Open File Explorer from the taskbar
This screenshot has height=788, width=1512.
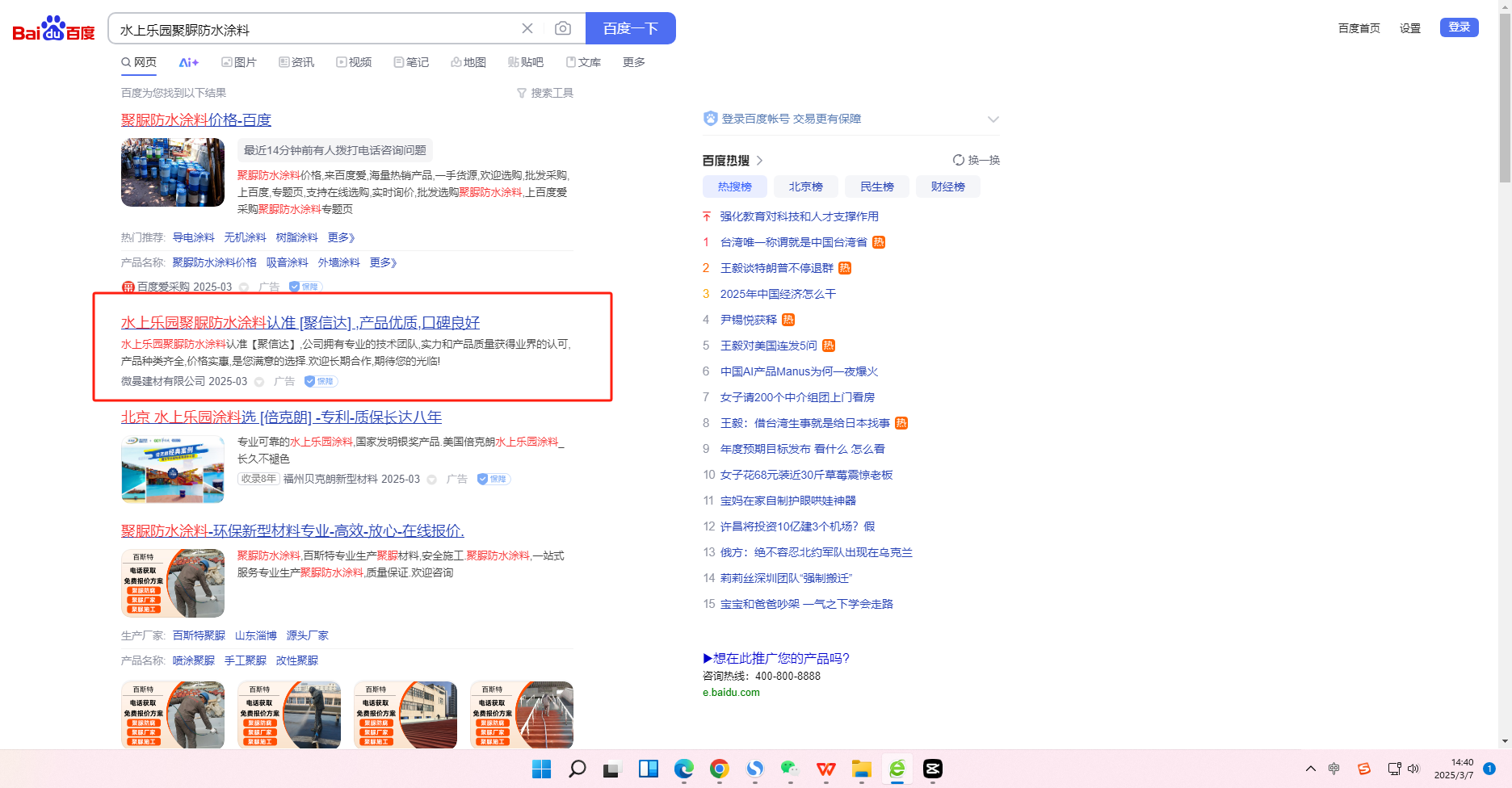tap(861, 769)
